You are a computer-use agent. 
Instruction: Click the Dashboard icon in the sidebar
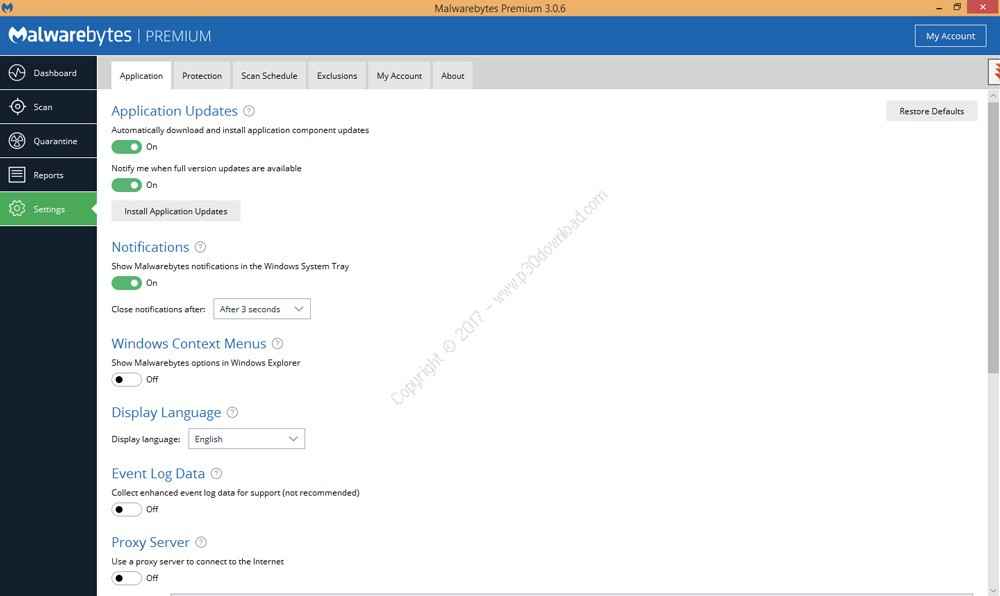(17, 73)
